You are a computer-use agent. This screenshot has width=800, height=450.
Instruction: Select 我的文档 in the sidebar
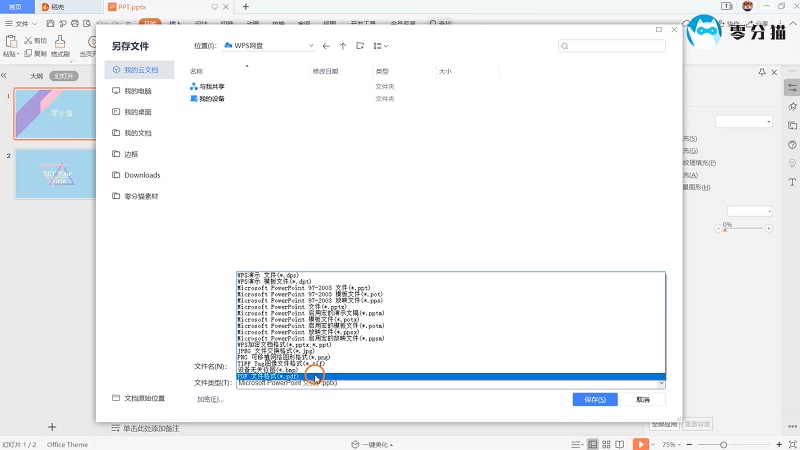[x=139, y=133]
